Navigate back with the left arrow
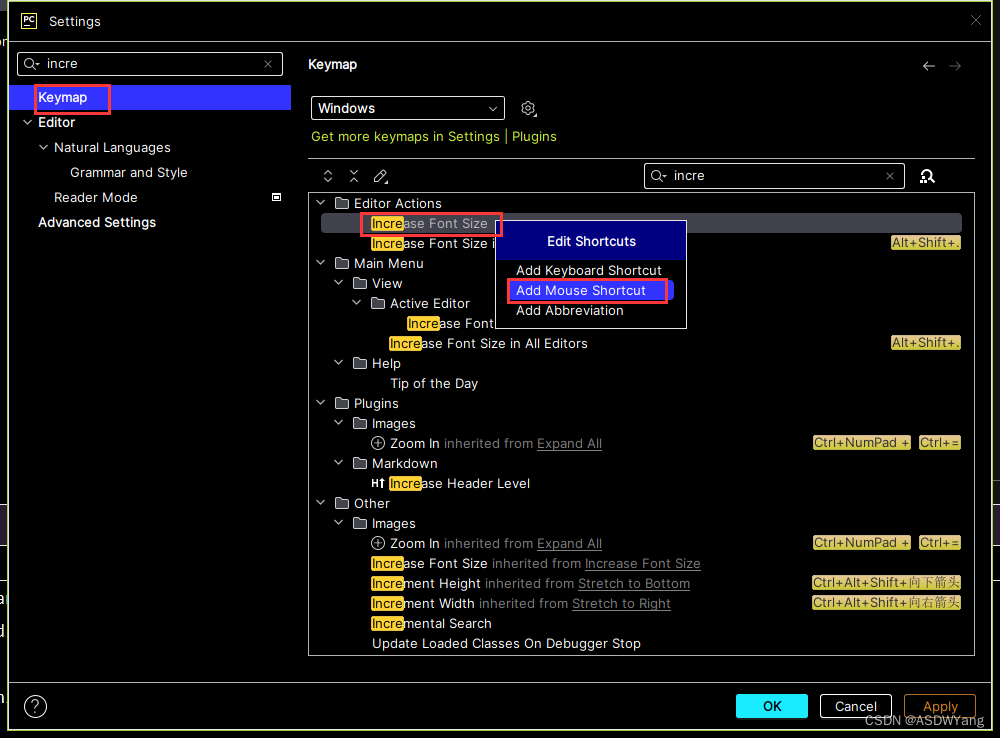The height and width of the screenshot is (738, 1000). tap(929, 66)
